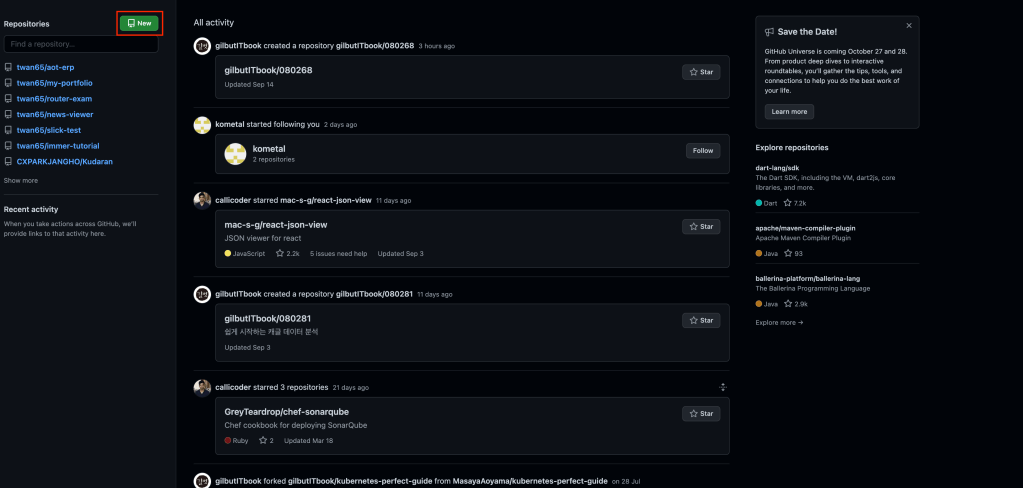Star the gilbutITbook/080268 repository
Screen dimensions: 1023x488
[x=701, y=72]
